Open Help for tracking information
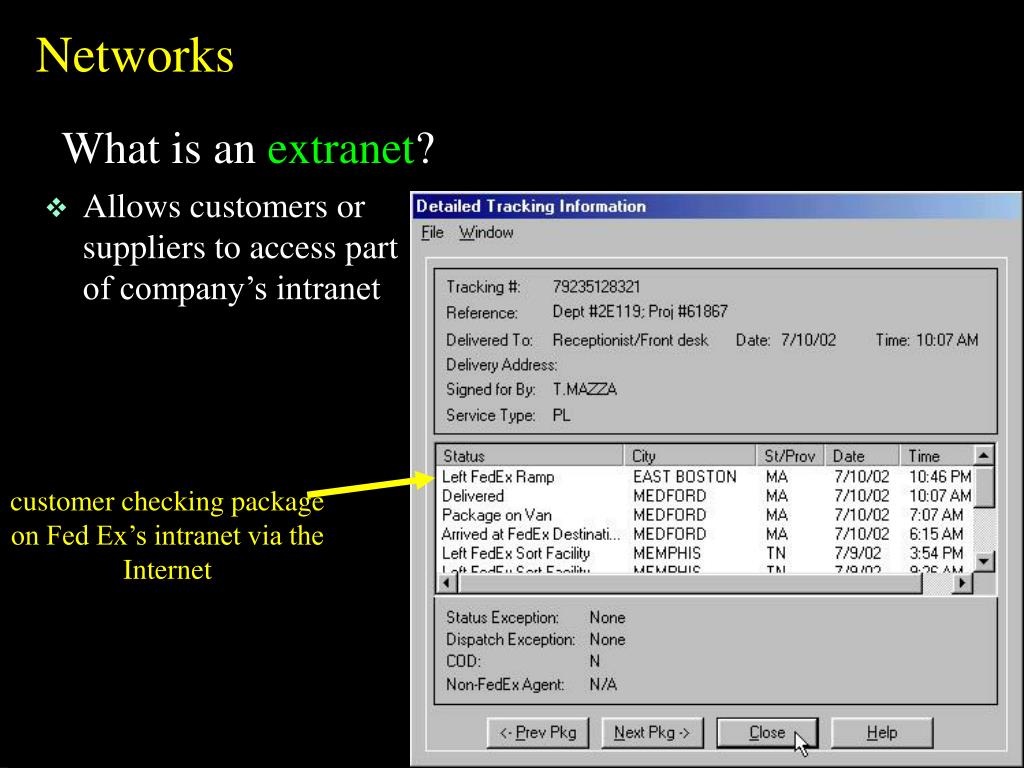Viewport: 1024px width, 768px height. pos(882,733)
